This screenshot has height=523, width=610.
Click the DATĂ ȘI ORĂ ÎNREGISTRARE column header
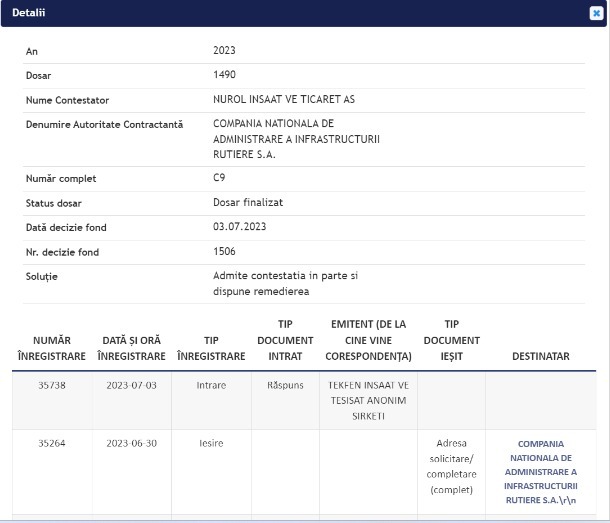click(131, 348)
